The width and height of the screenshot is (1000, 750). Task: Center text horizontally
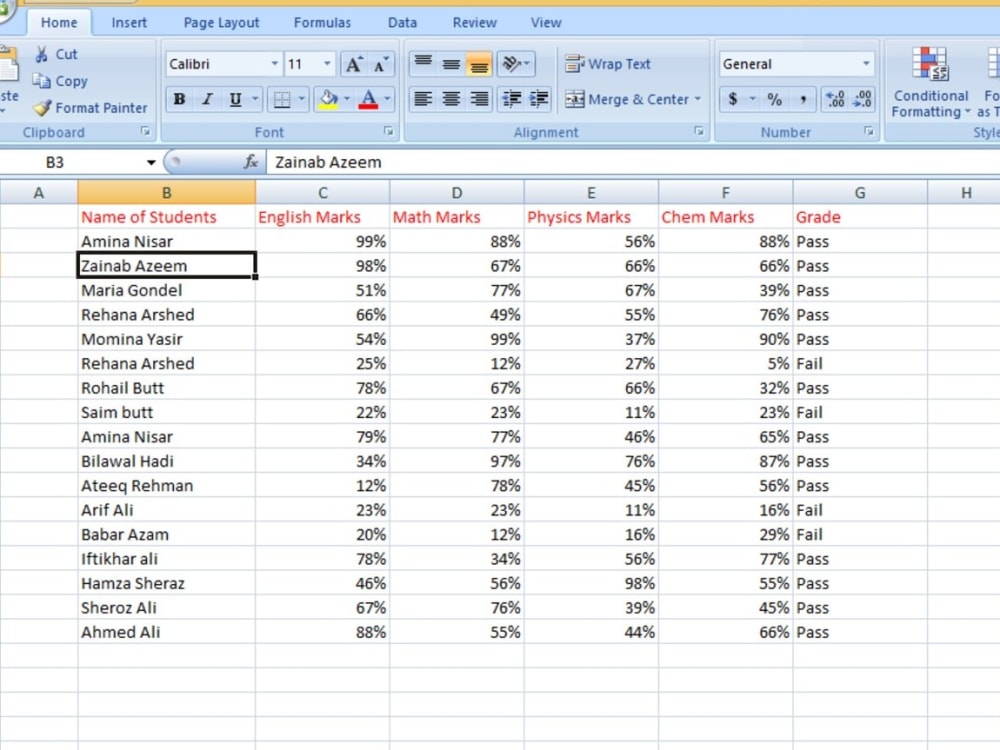tap(451, 99)
